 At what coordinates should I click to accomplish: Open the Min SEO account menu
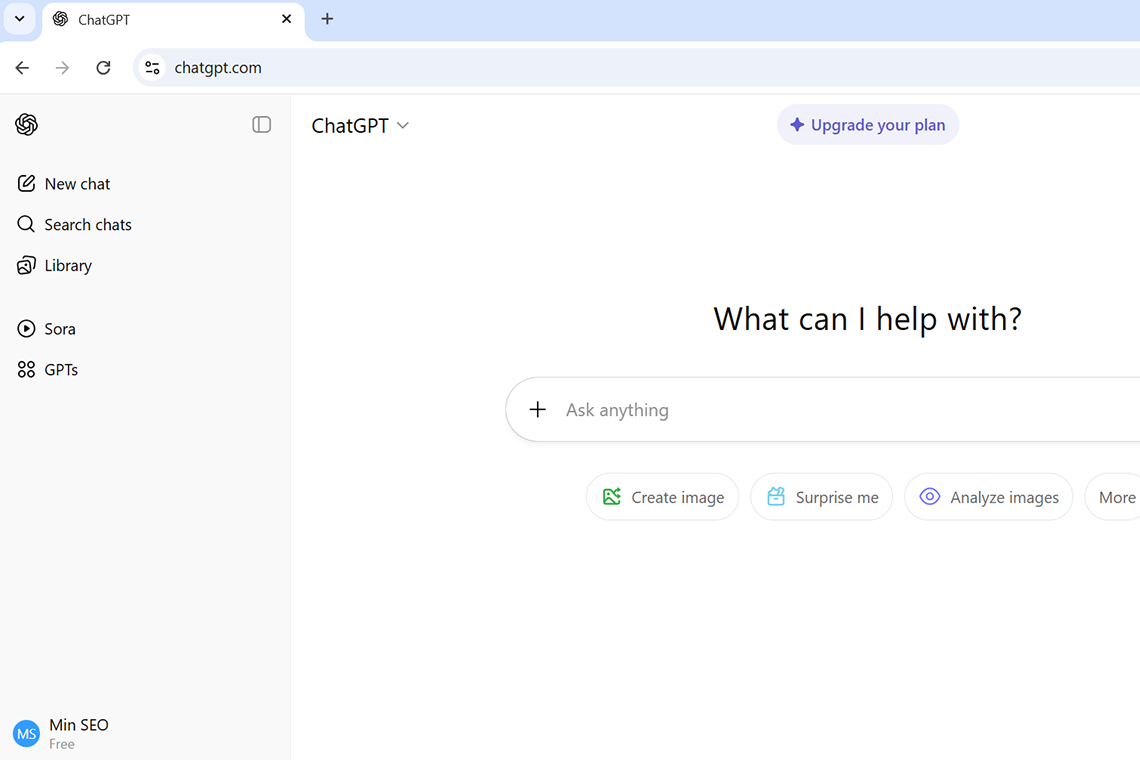point(62,733)
